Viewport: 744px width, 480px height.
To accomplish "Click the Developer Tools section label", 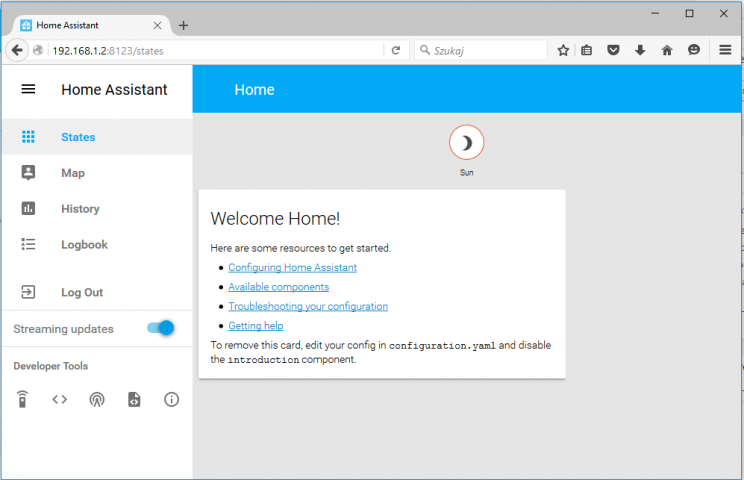I will tap(51, 366).
